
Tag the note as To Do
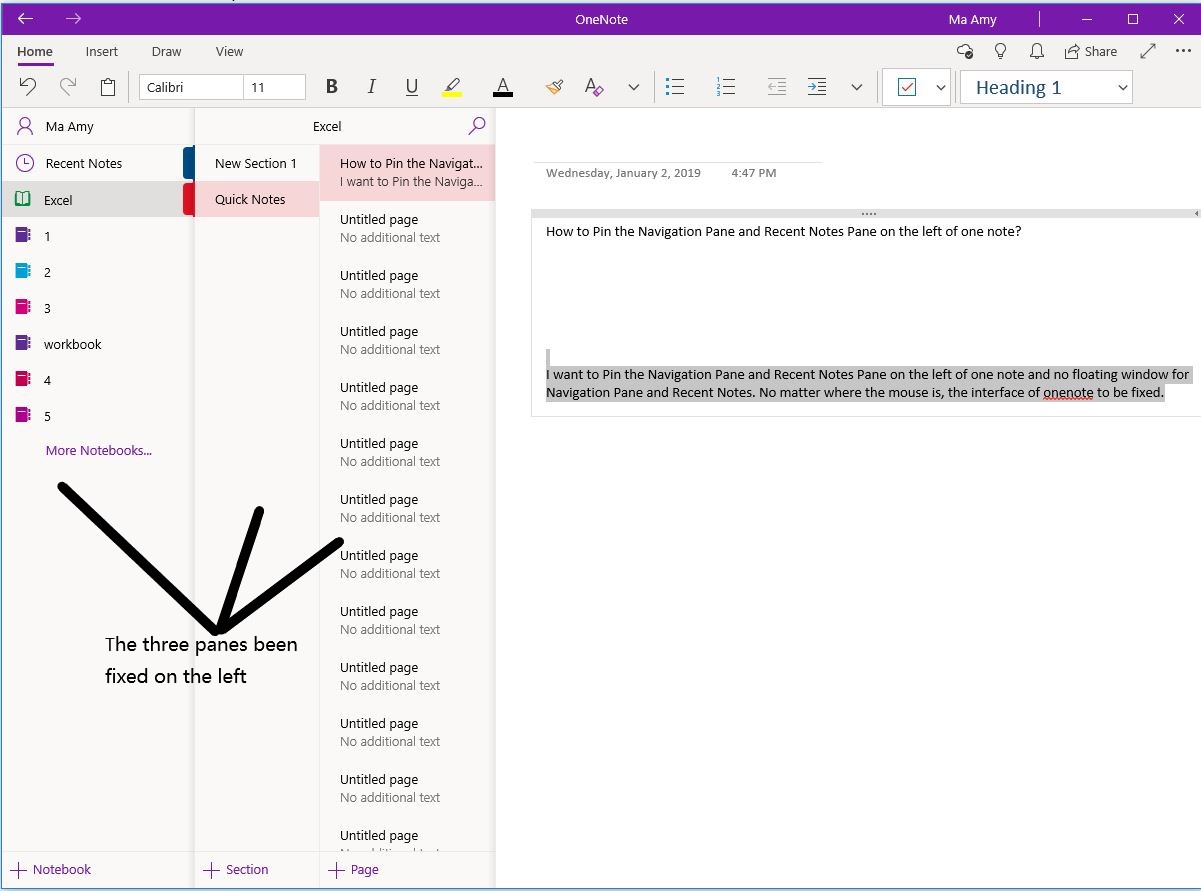(907, 87)
